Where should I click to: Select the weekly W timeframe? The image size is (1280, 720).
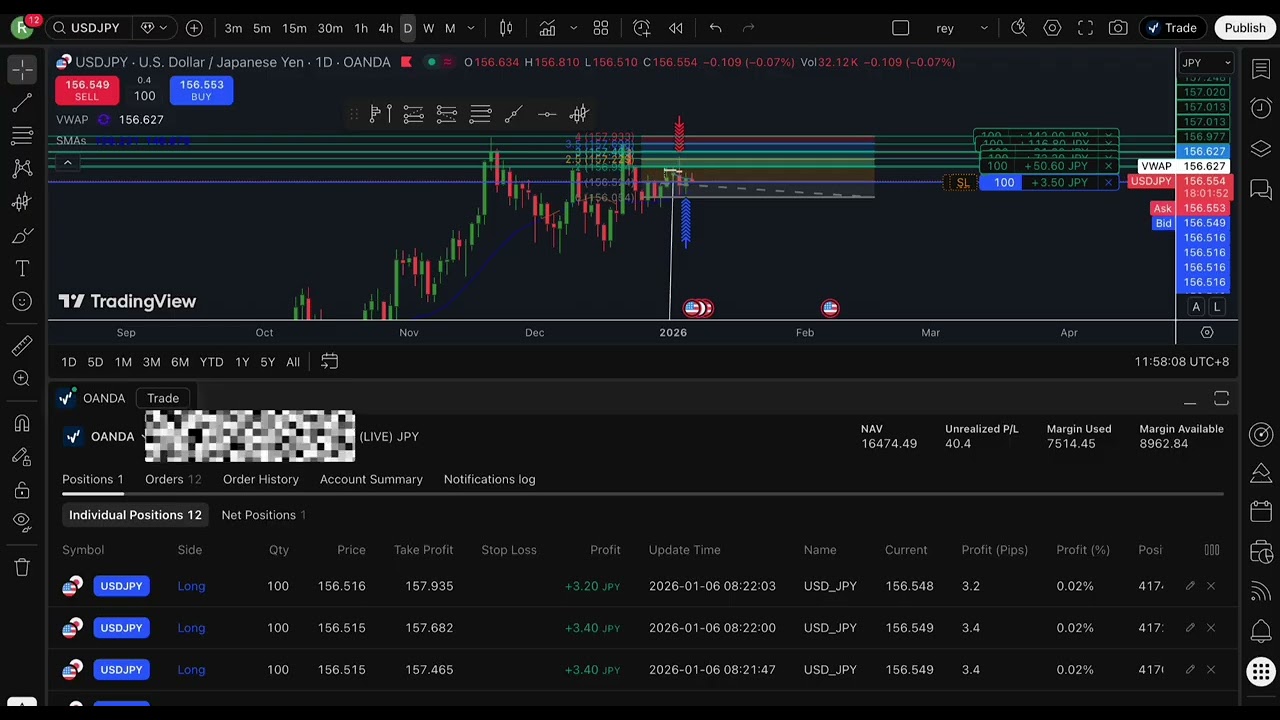428,28
